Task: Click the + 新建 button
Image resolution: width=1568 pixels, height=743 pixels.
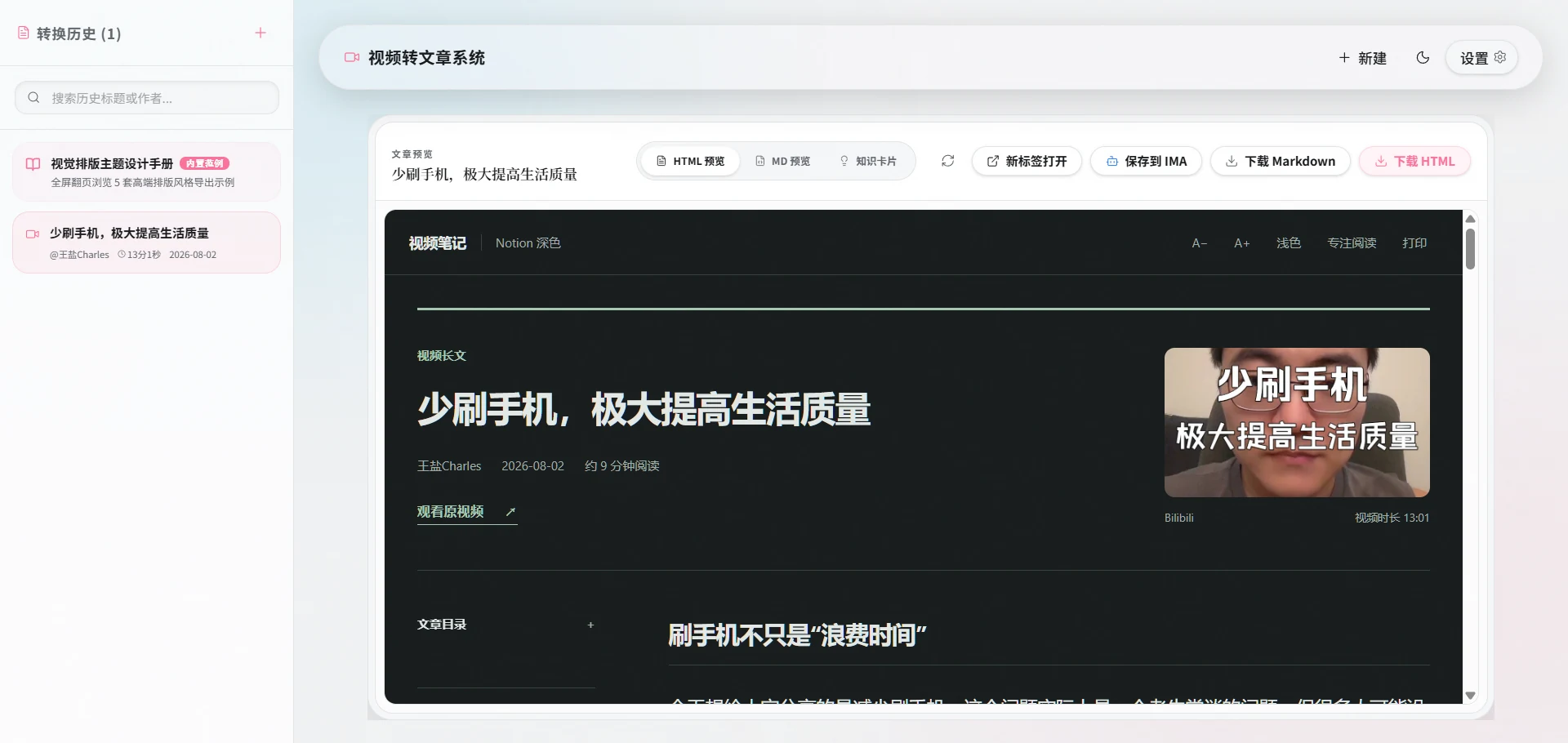Action: pyautogui.click(x=1362, y=58)
